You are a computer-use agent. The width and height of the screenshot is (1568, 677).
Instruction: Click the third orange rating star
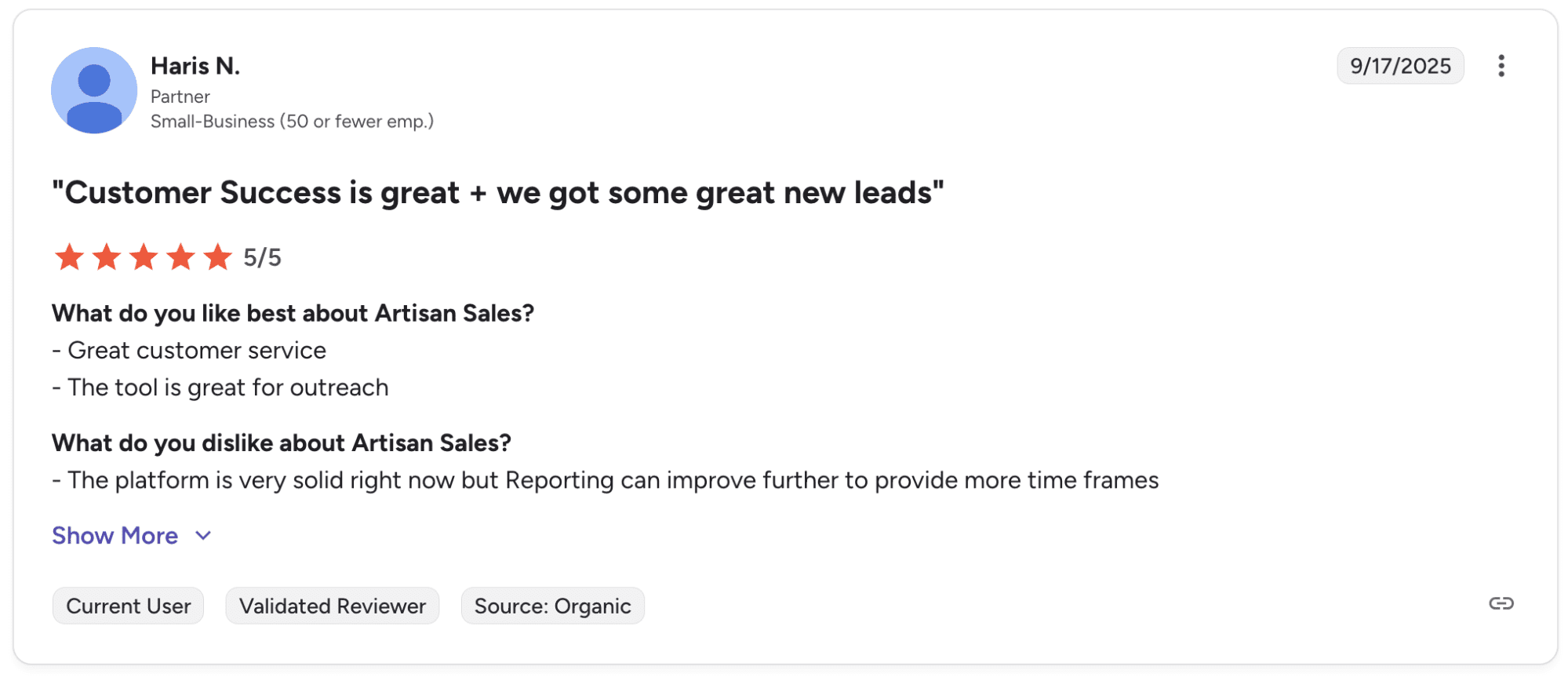pyautogui.click(x=144, y=257)
